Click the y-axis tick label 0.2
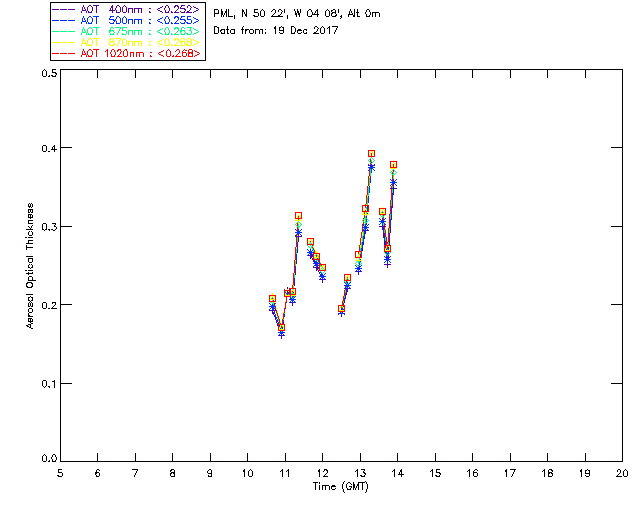This screenshot has height=512, width=640. pyautogui.click(x=49, y=305)
